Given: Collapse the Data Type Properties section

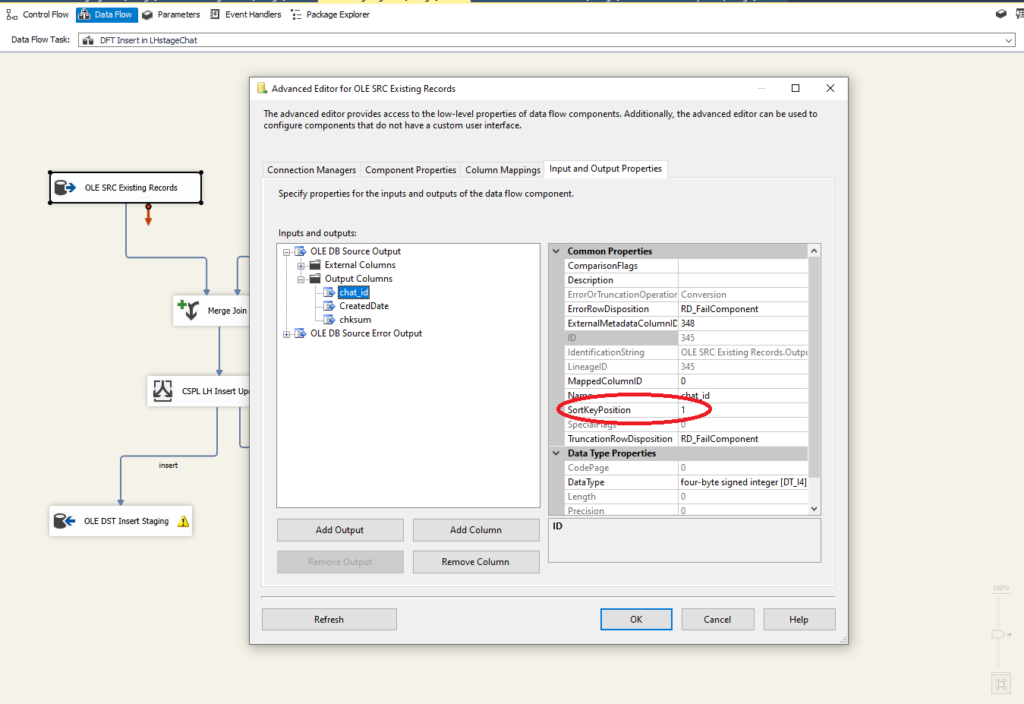Looking at the screenshot, I should coord(556,453).
